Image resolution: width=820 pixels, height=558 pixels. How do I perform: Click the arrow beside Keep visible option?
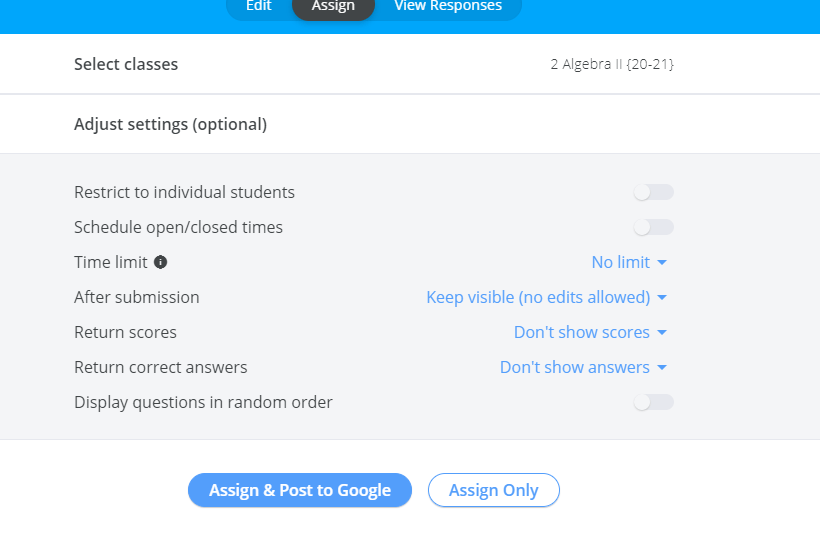pos(661,298)
